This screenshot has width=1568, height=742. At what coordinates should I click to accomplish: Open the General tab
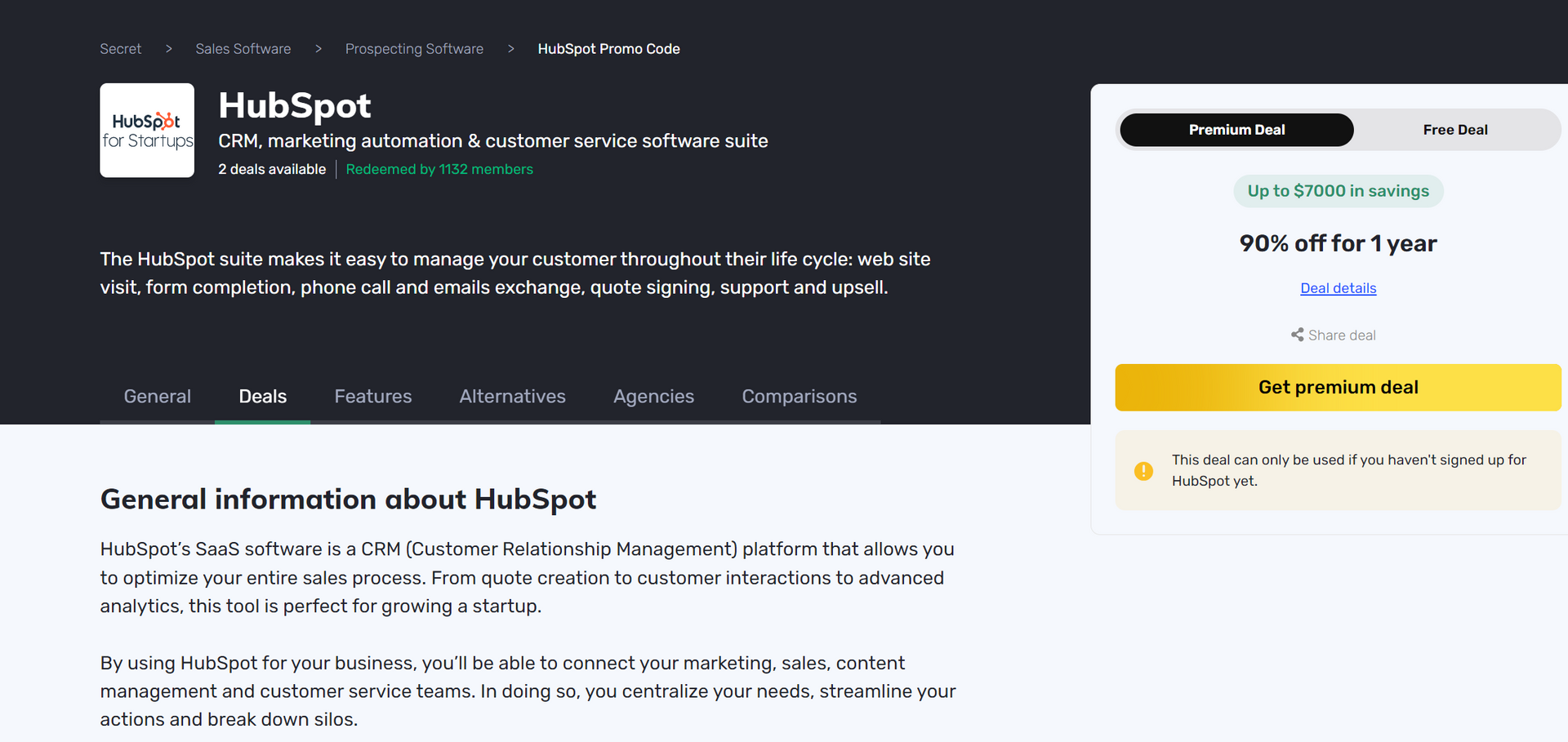(x=158, y=397)
